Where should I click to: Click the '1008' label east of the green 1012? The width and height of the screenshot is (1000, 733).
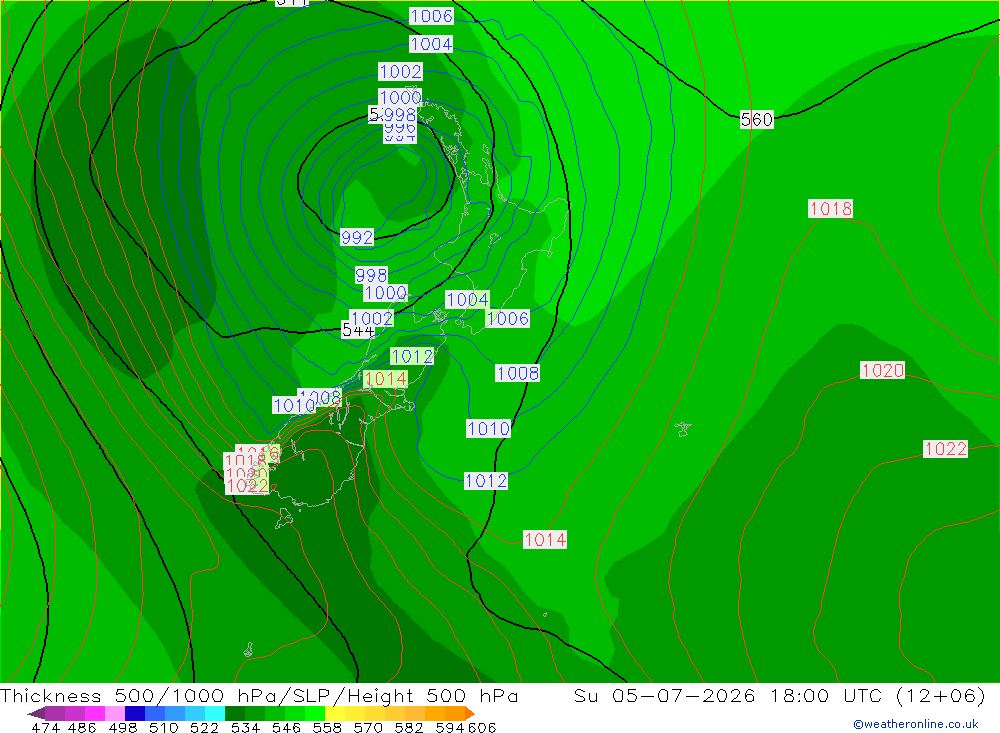517,373
